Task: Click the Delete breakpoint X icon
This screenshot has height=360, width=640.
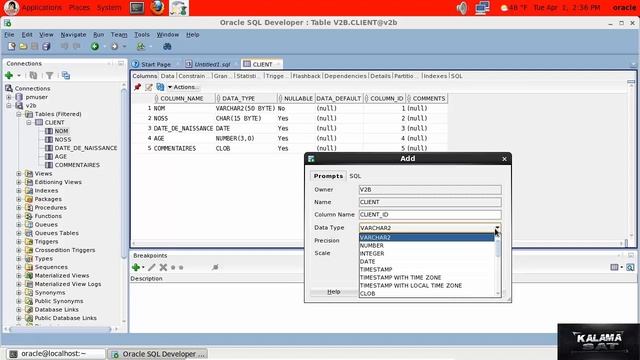Action: (163, 267)
